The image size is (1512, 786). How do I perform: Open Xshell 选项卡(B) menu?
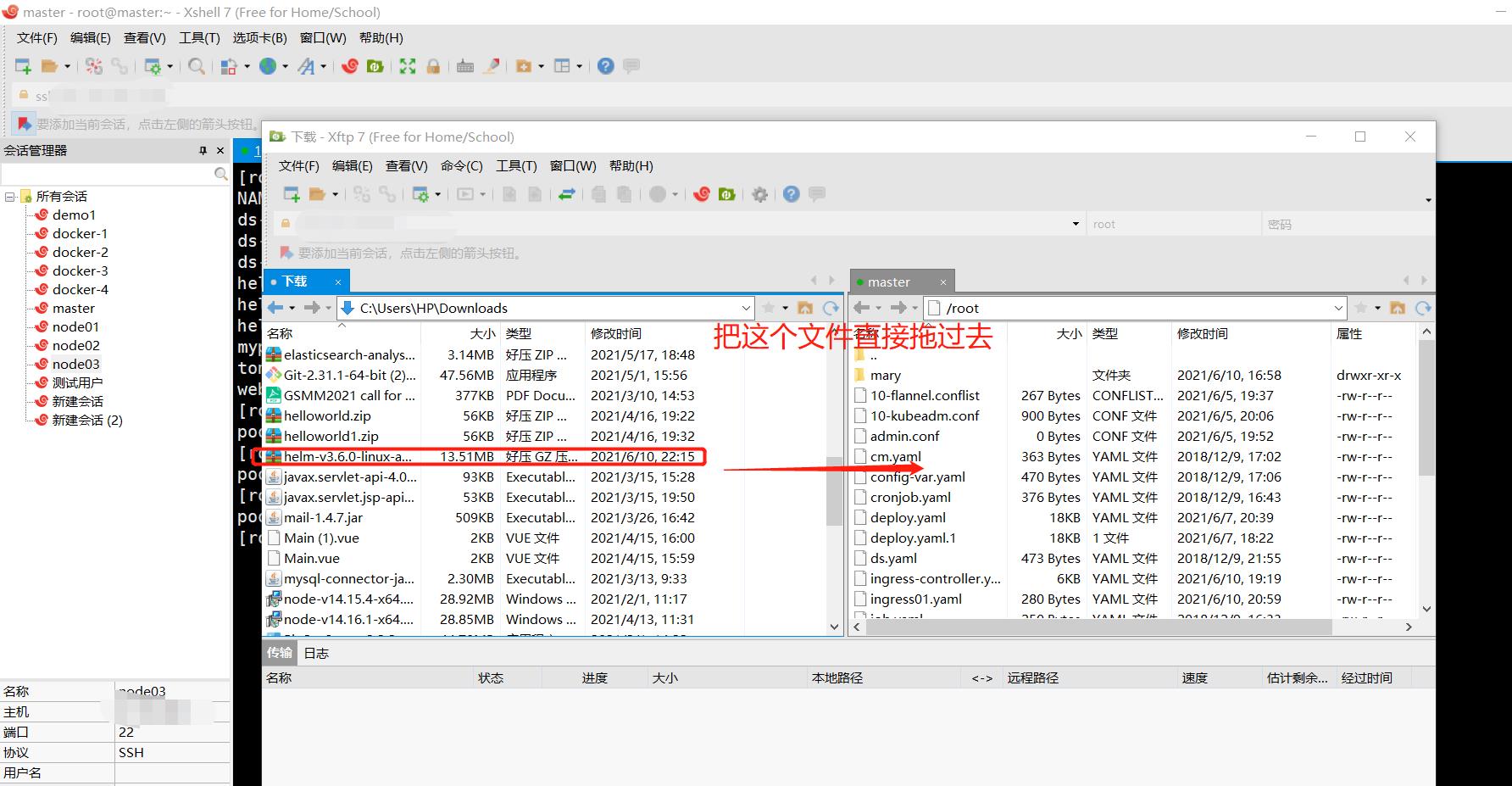pos(259,37)
